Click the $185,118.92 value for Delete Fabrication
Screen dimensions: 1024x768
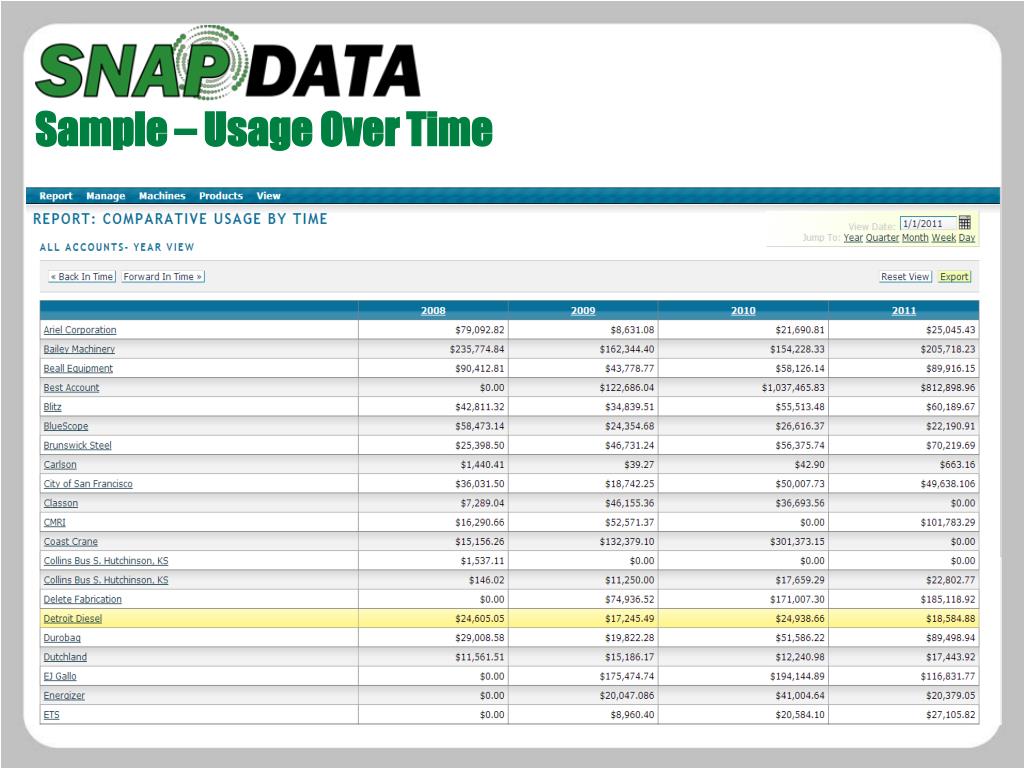(948, 600)
